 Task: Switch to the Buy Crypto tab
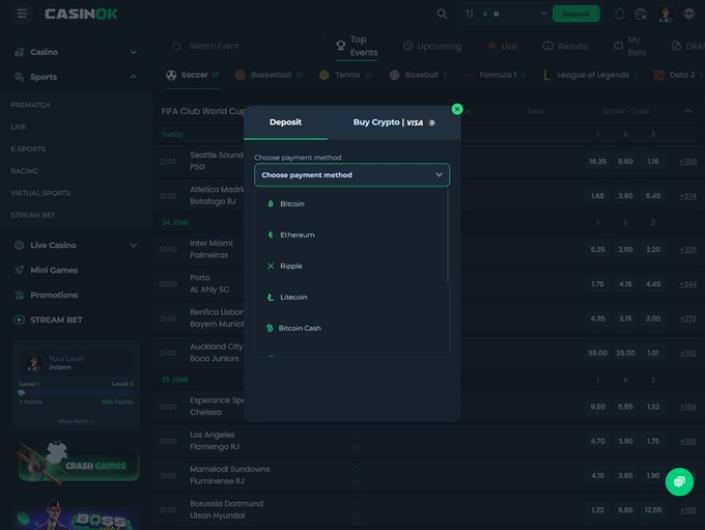(393, 123)
